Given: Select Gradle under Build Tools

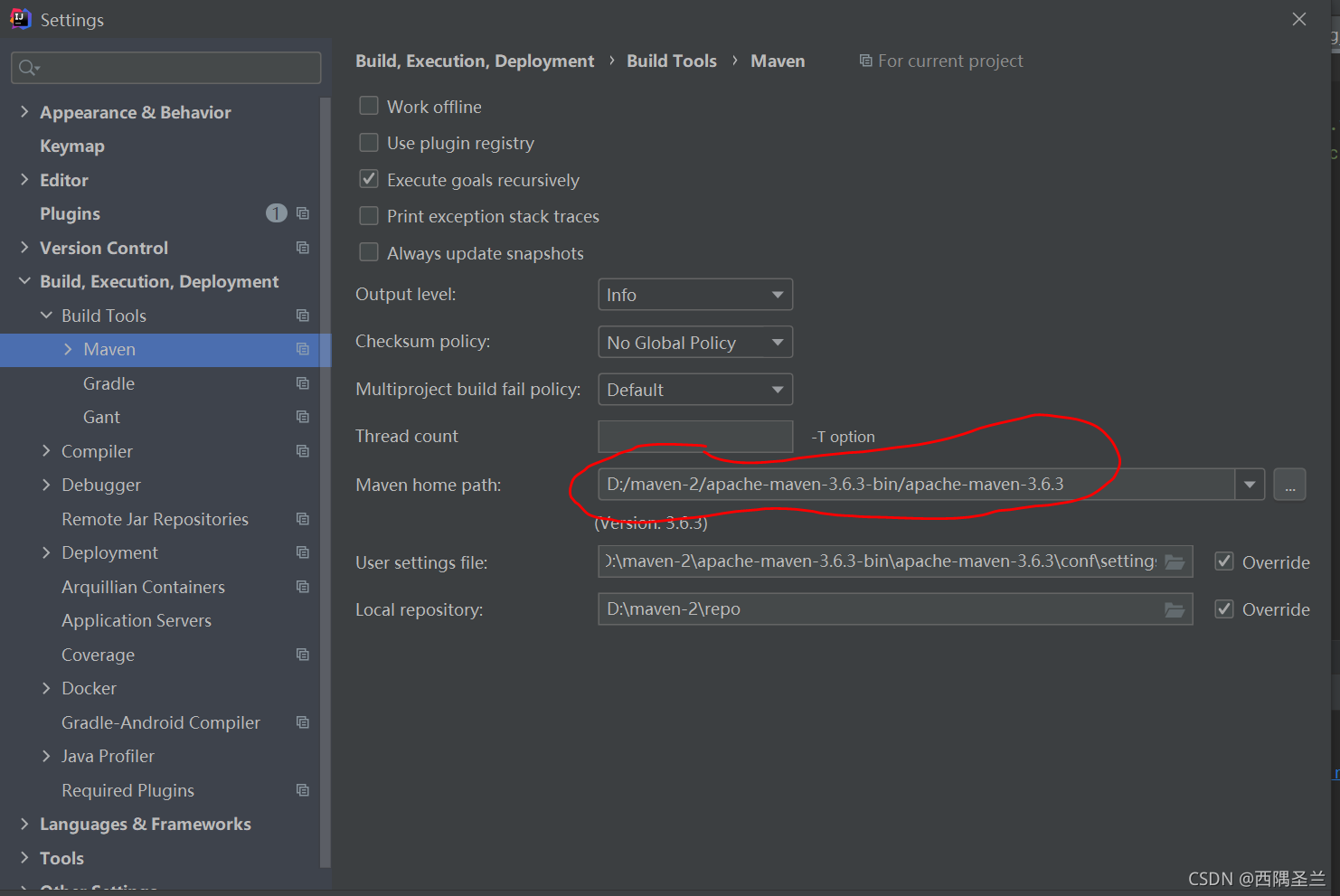Looking at the screenshot, I should click(x=109, y=383).
